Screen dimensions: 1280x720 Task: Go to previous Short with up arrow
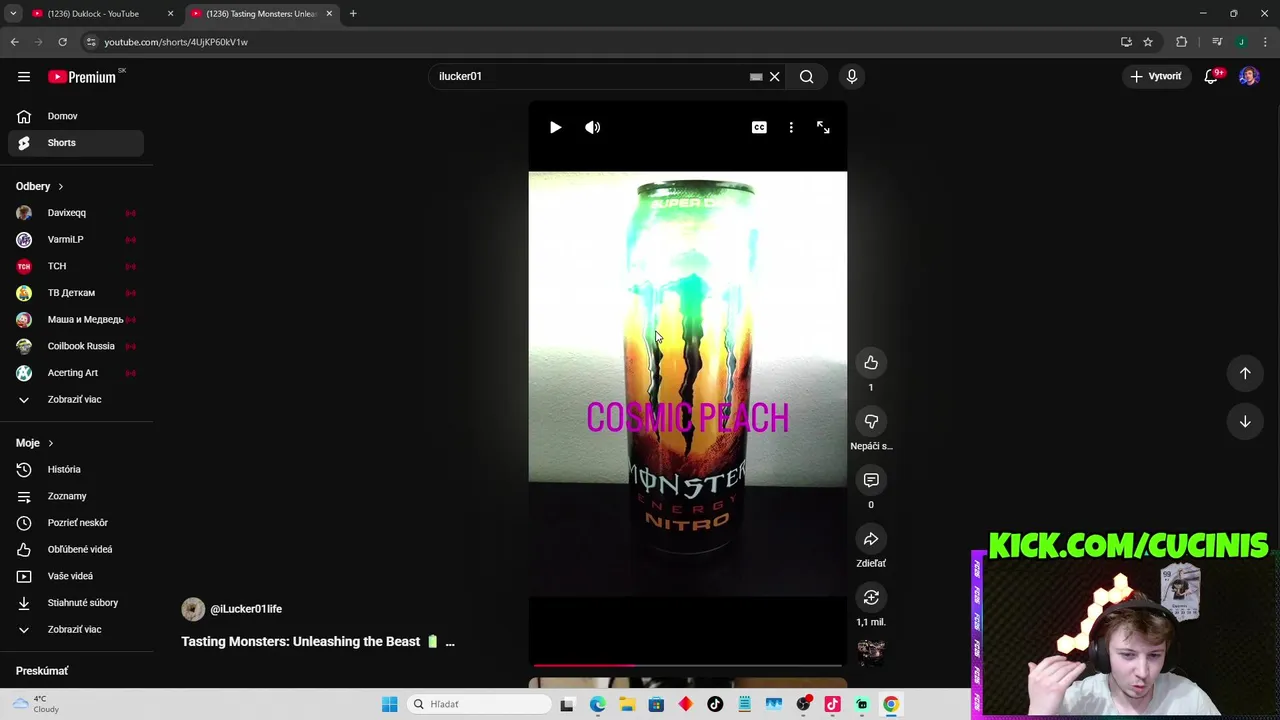click(x=1245, y=373)
